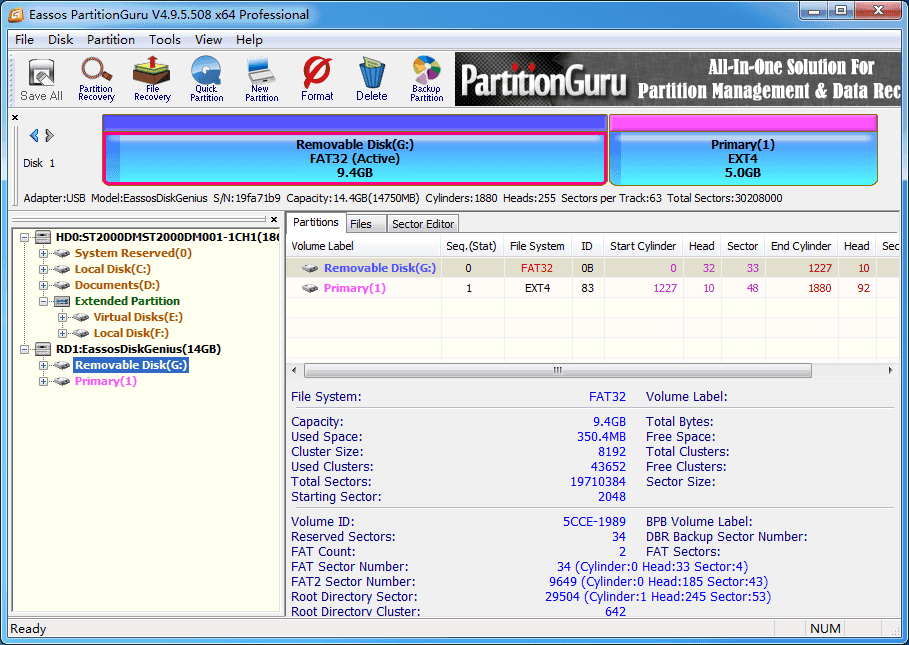Switch to the Files tab
This screenshot has width=909, height=645.
[360, 224]
